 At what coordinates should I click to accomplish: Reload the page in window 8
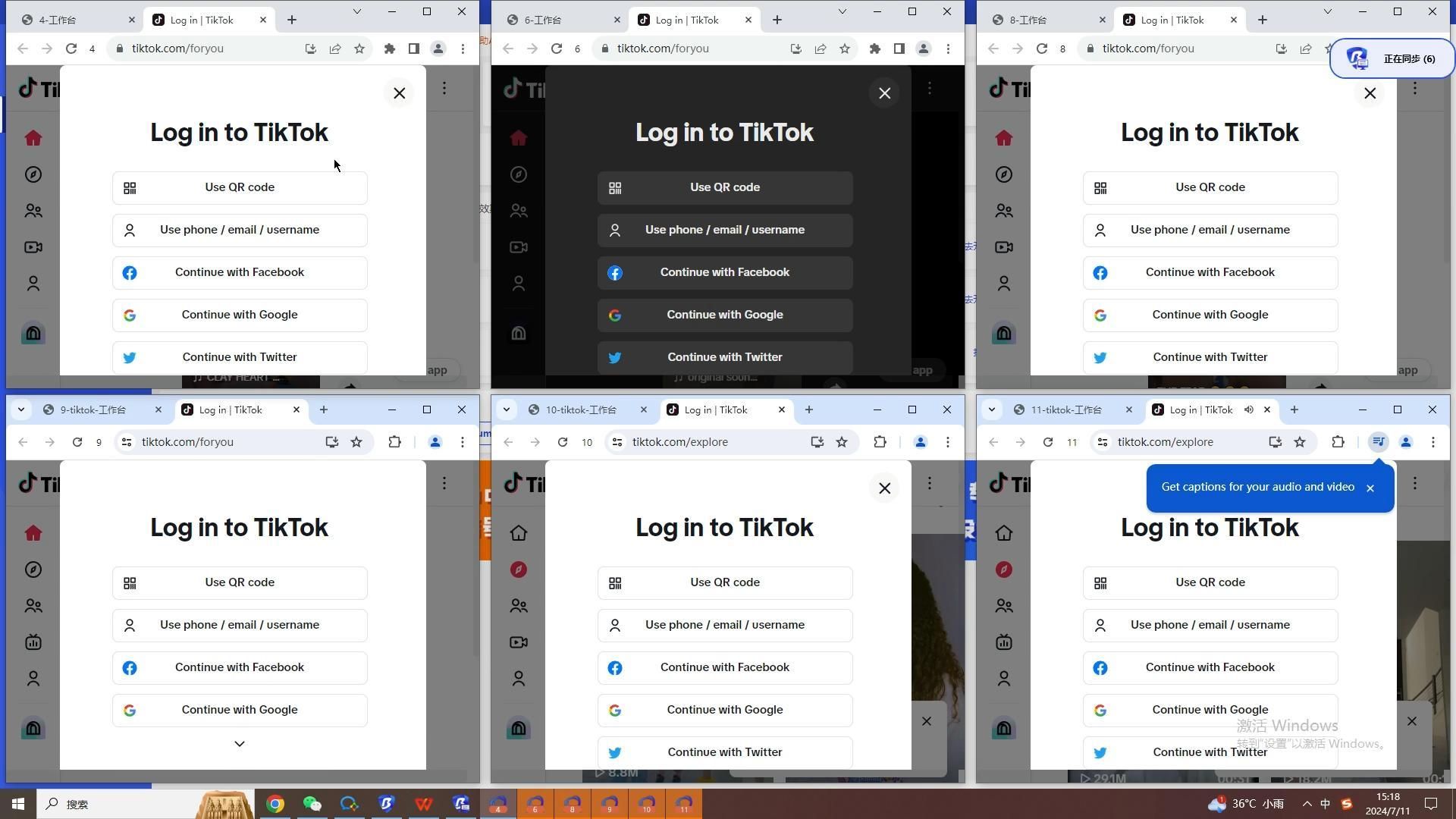point(1042,49)
